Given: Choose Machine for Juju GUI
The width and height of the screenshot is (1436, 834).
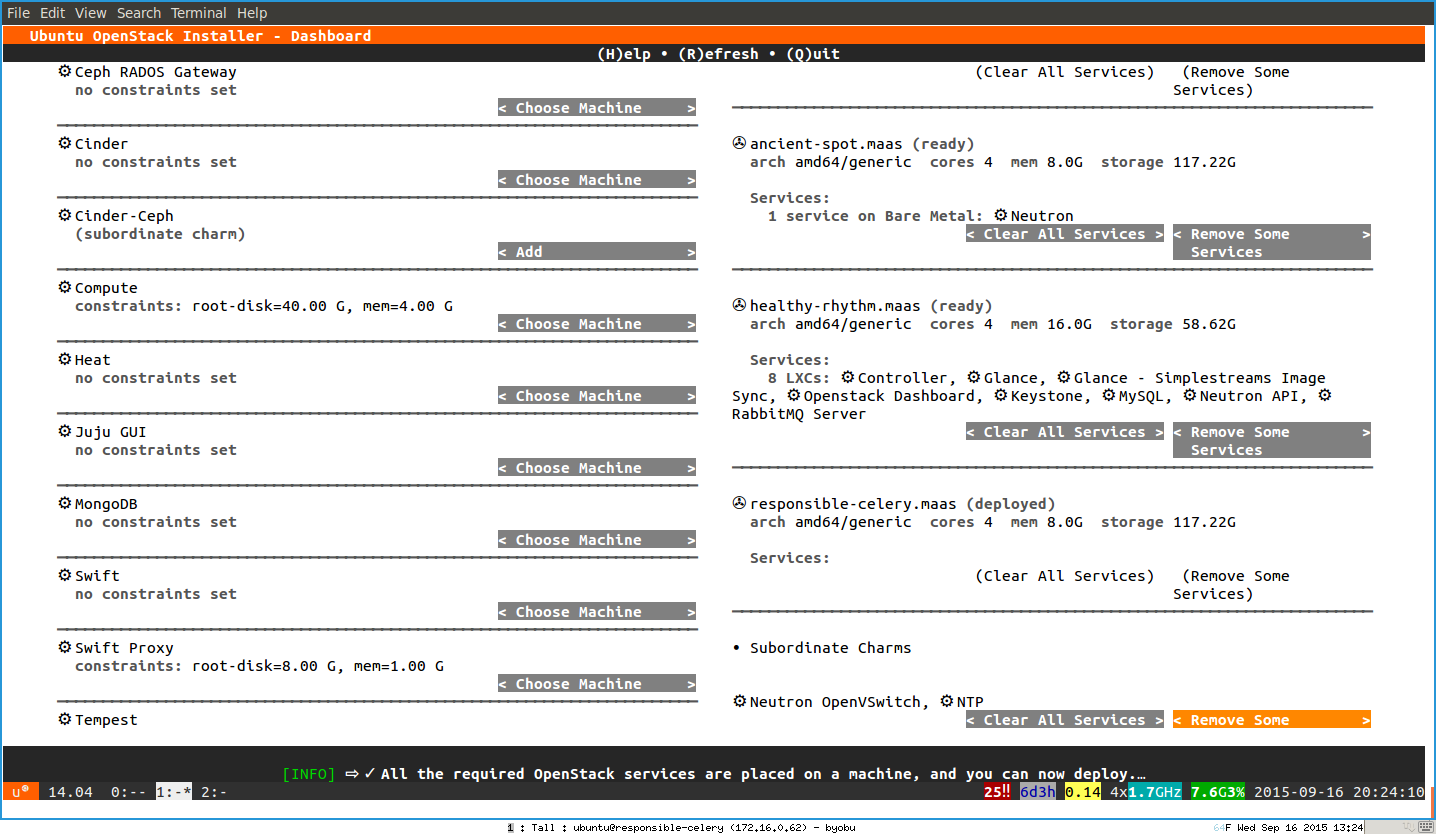Looking at the screenshot, I should [597, 468].
